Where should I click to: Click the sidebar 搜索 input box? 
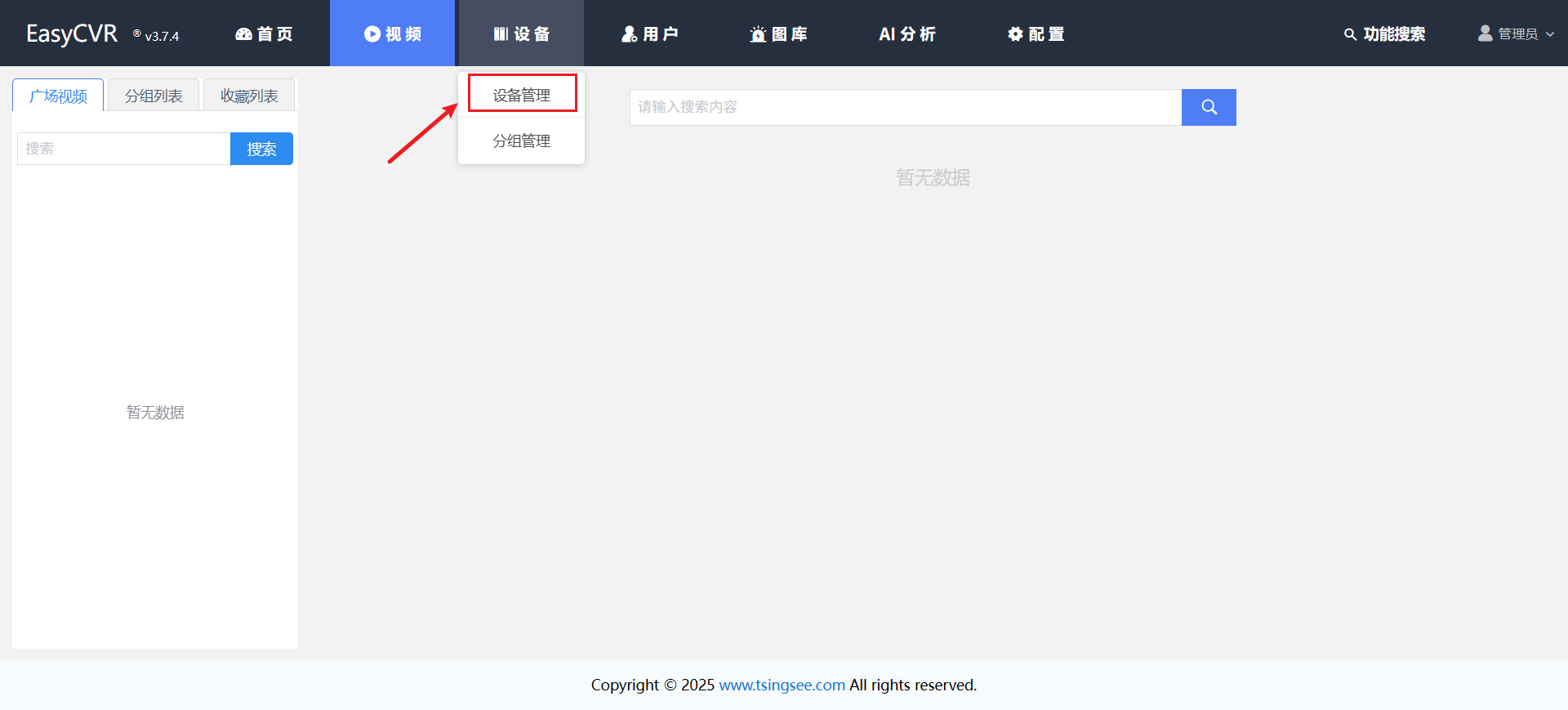[x=123, y=149]
